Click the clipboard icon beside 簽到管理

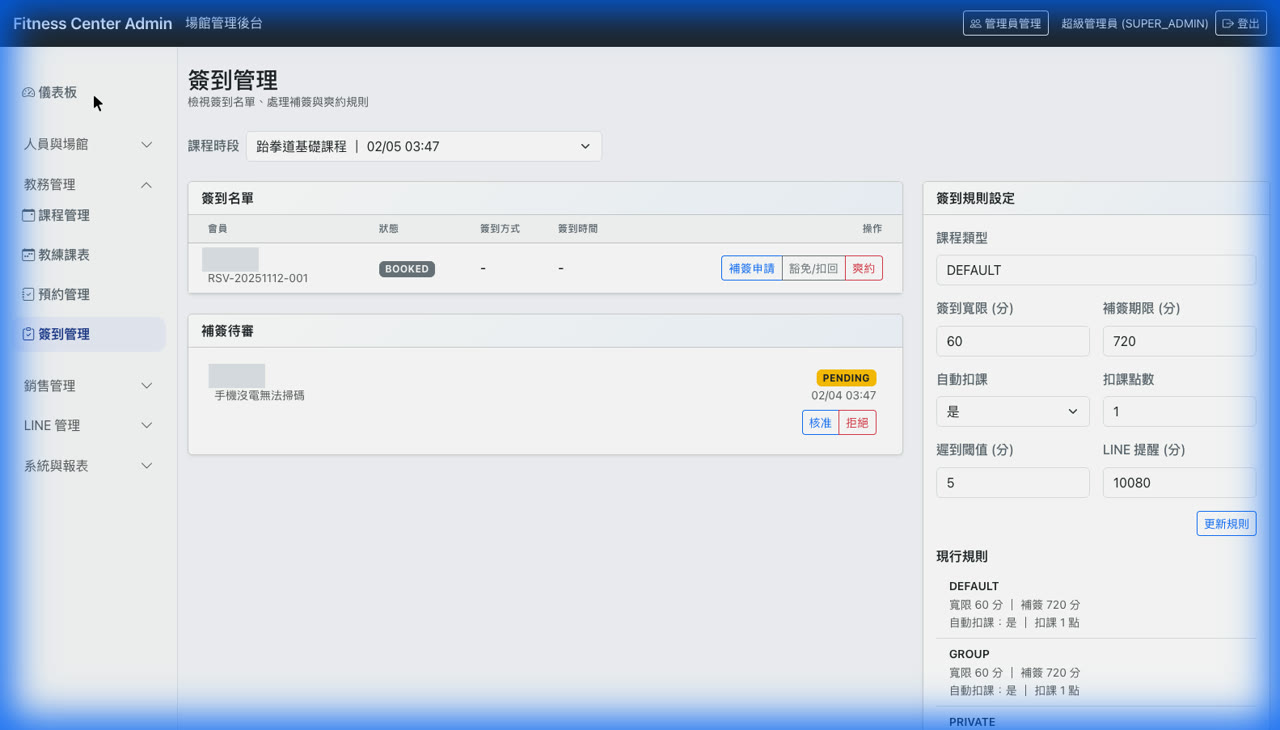[x=28, y=334]
